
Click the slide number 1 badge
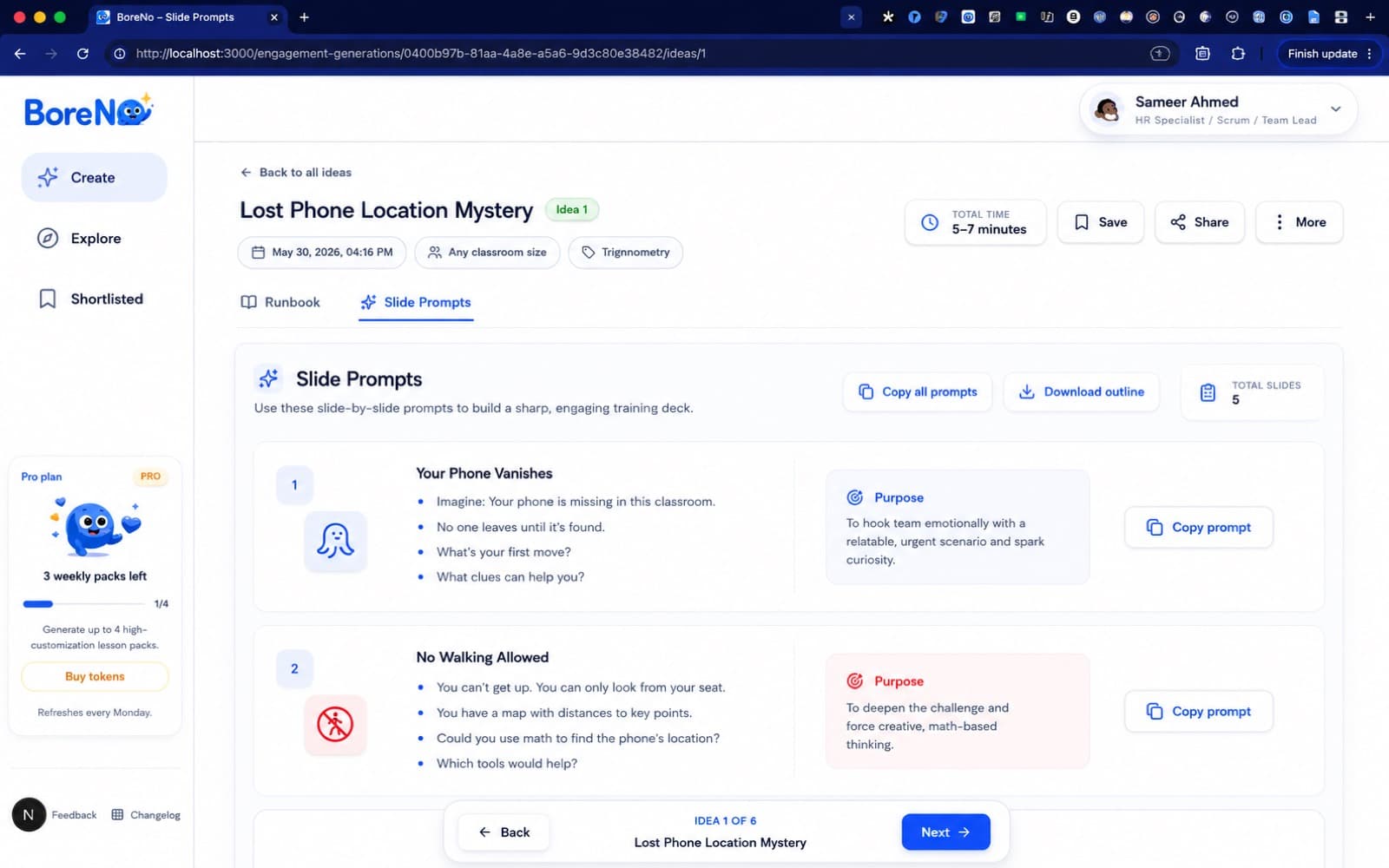pos(294,485)
